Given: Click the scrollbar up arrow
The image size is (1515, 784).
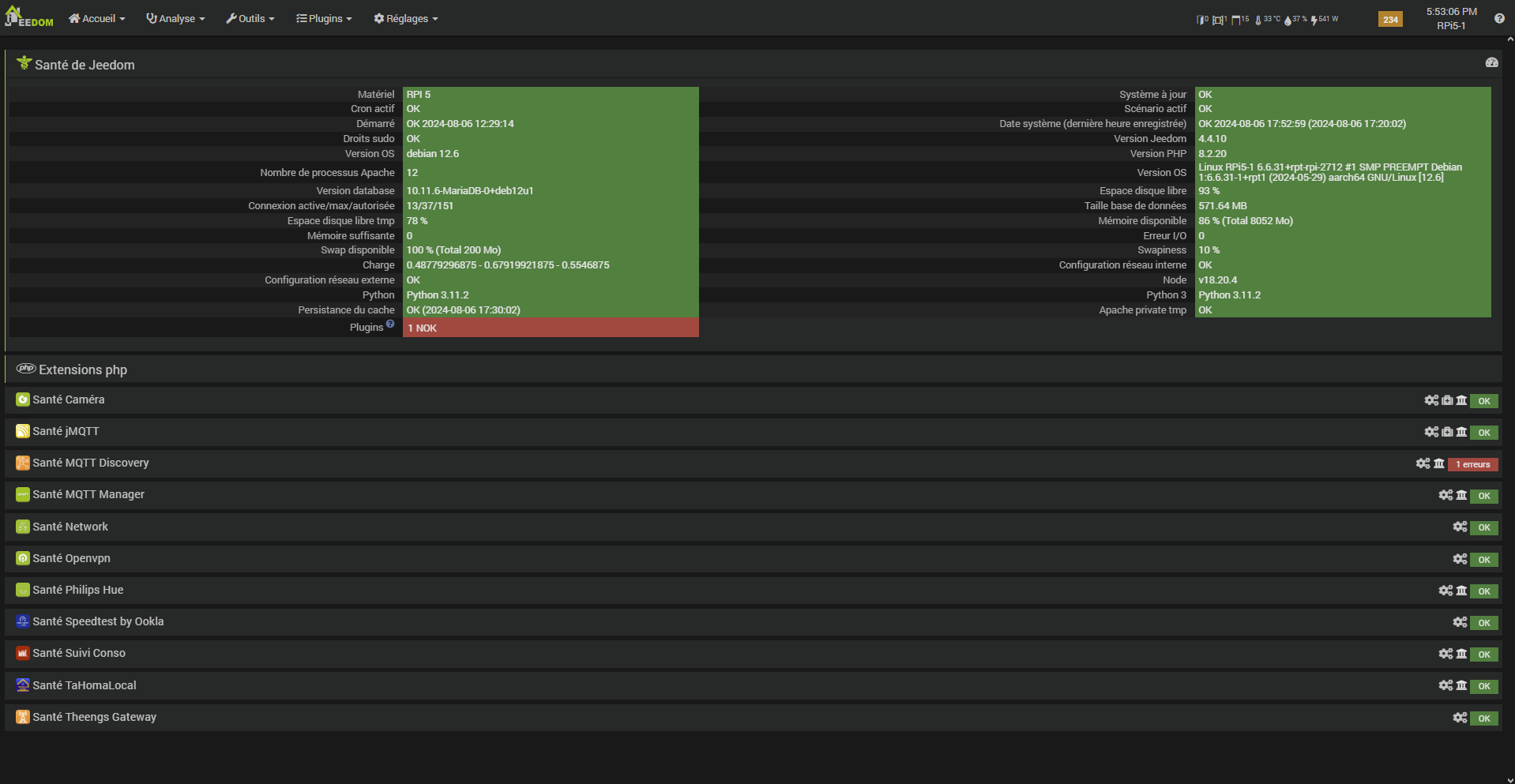Looking at the screenshot, I should pos(1509,39).
